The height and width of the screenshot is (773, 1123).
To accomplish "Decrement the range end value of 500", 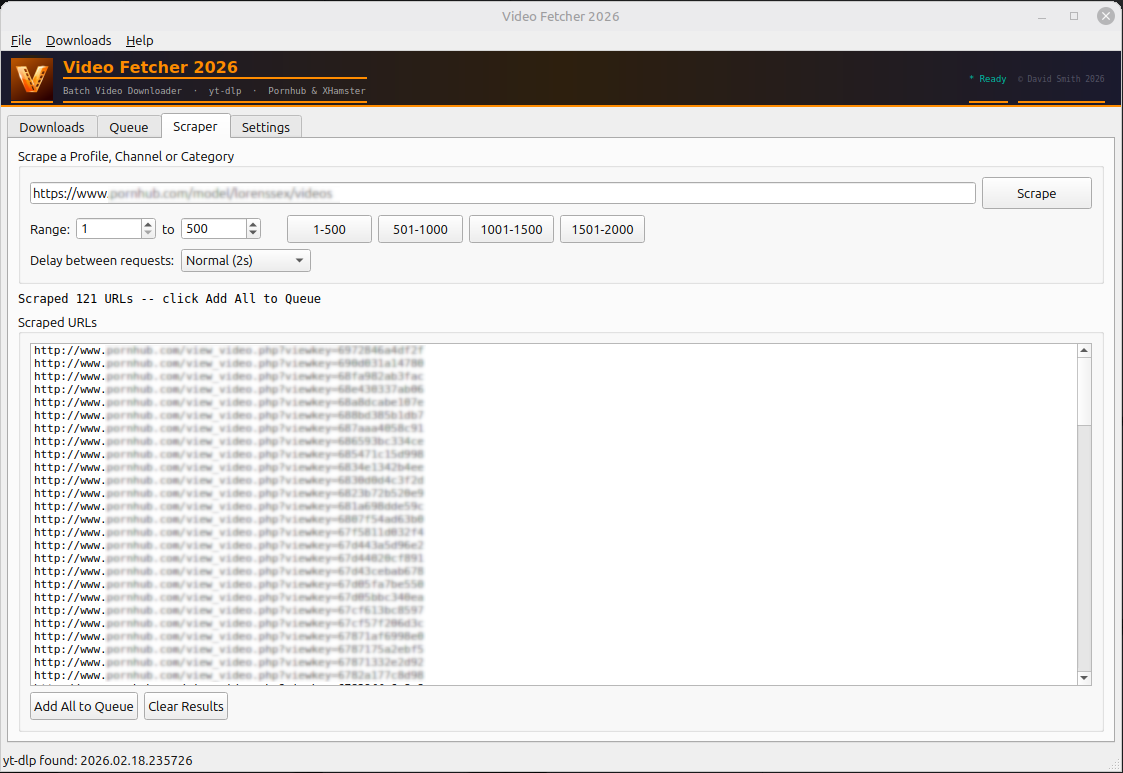I will 253,234.
